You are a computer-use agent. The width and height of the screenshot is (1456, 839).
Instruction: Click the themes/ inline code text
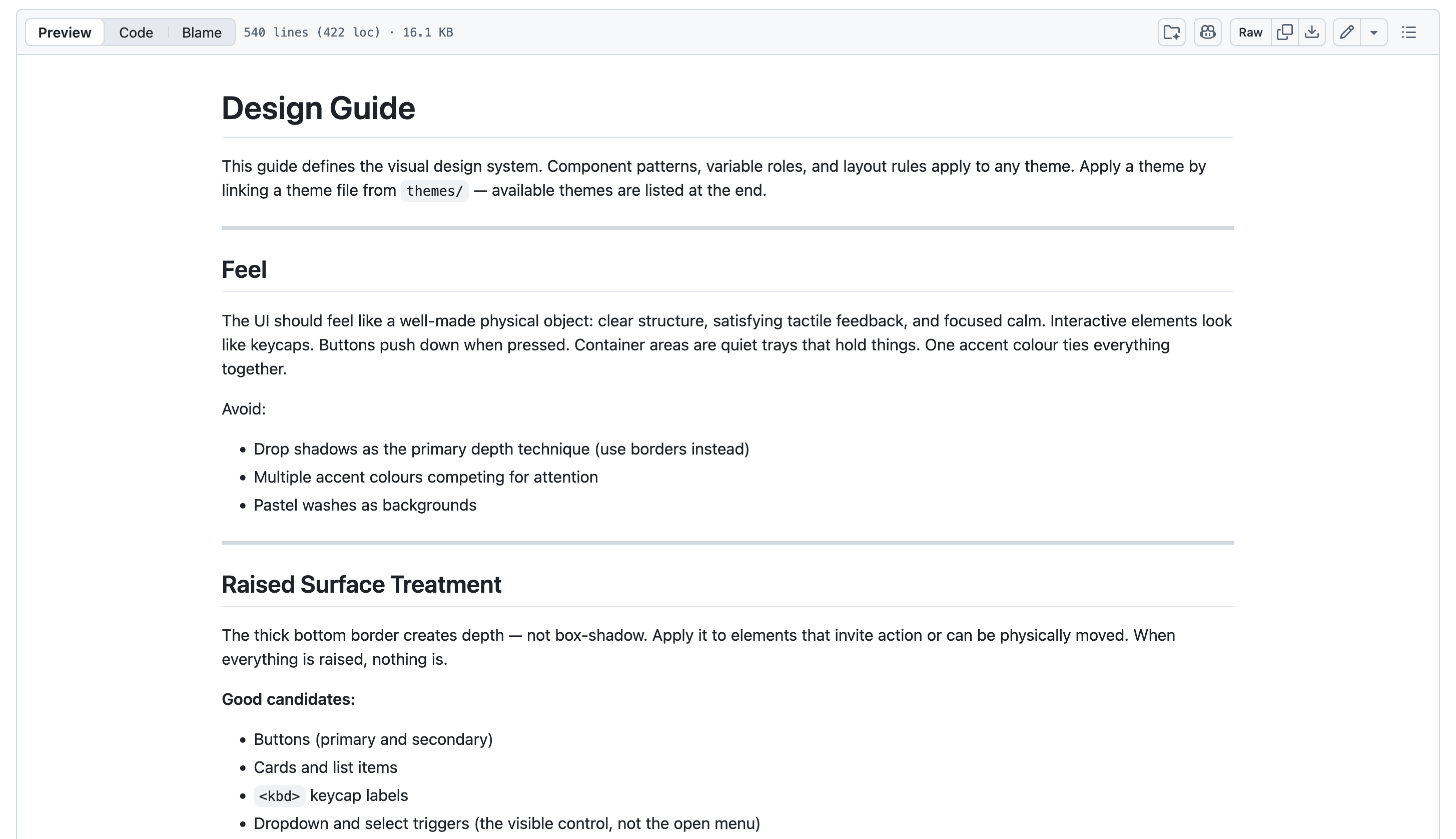(x=434, y=191)
